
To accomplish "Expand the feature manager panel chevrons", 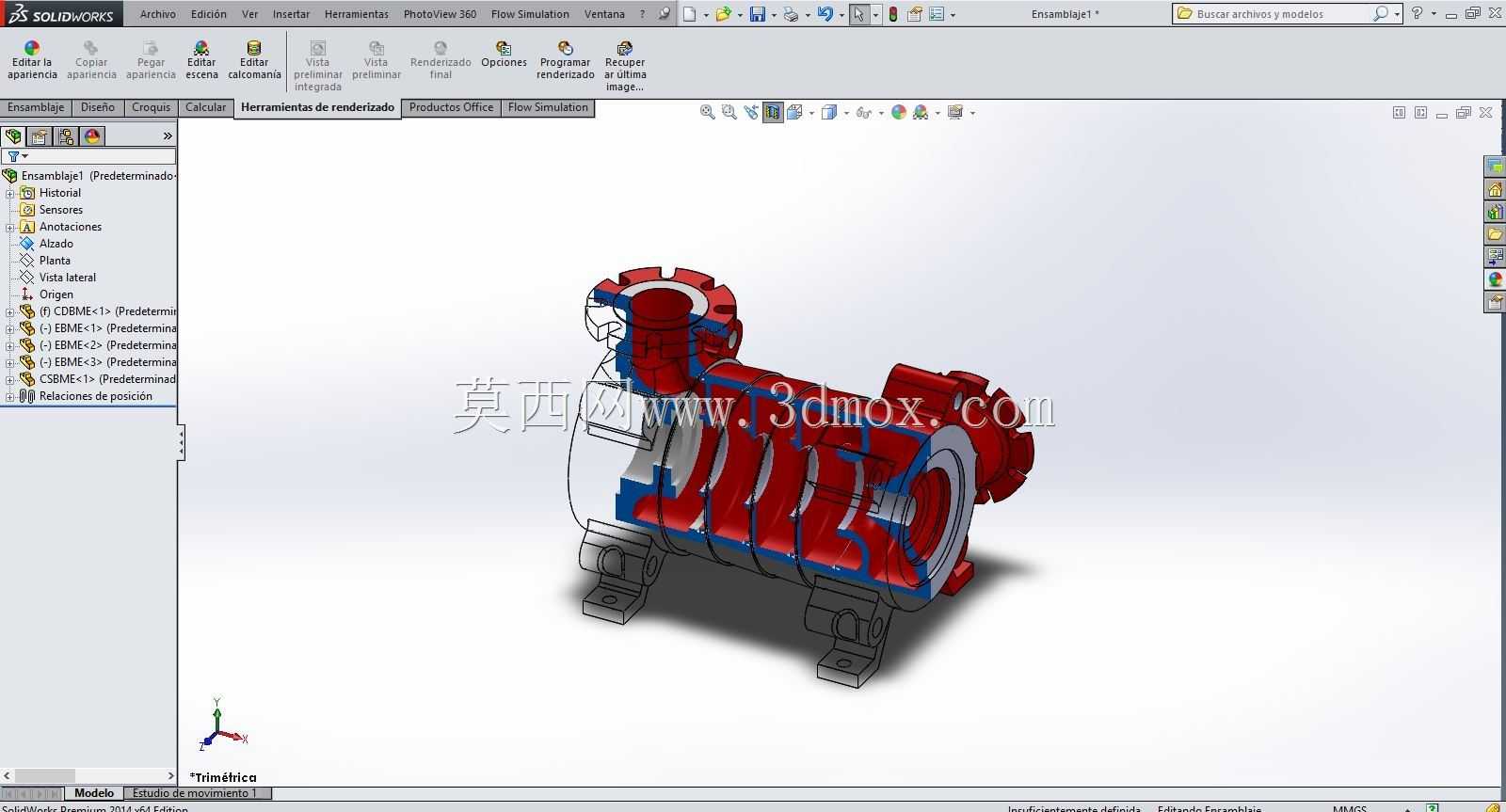I will coord(168,136).
